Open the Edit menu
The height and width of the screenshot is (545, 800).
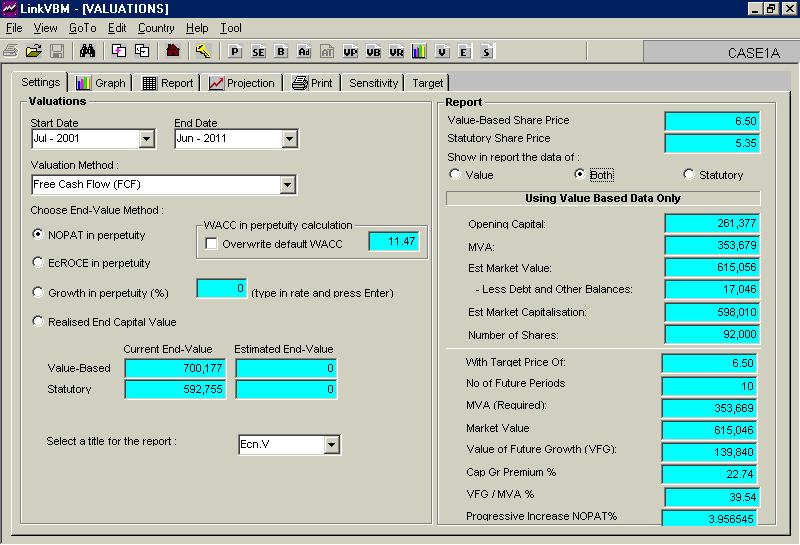pyautogui.click(x=117, y=28)
